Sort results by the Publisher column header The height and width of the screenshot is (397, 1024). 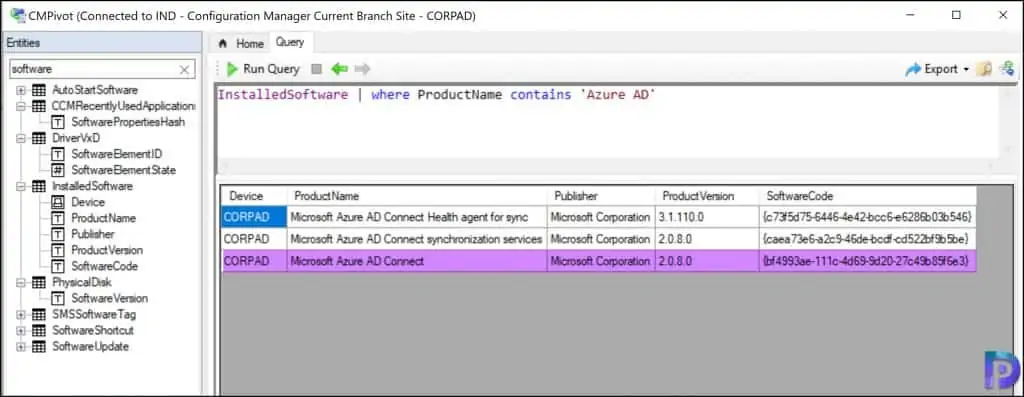pos(601,196)
